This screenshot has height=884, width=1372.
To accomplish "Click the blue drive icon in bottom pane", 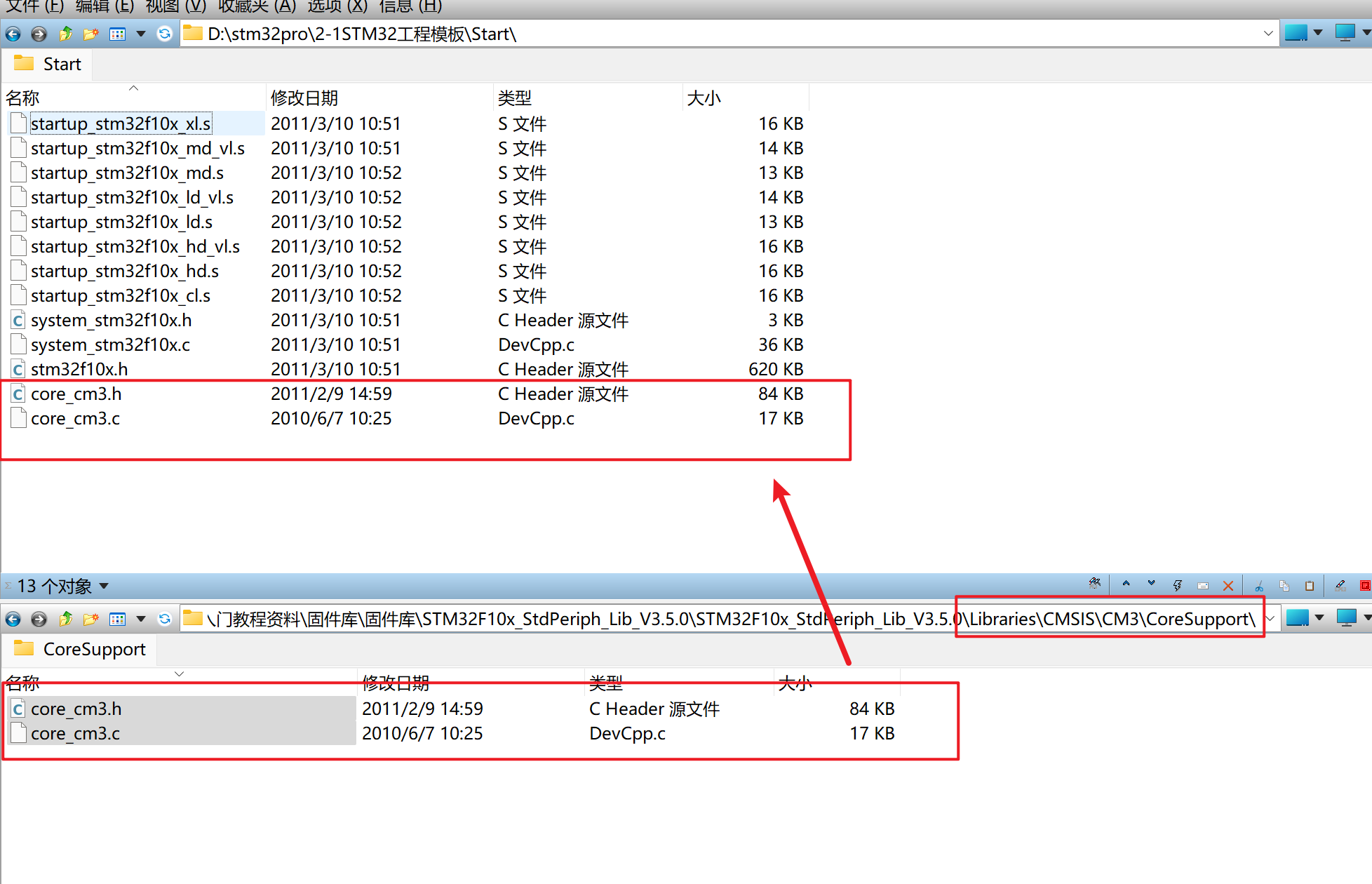I will (1297, 618).
